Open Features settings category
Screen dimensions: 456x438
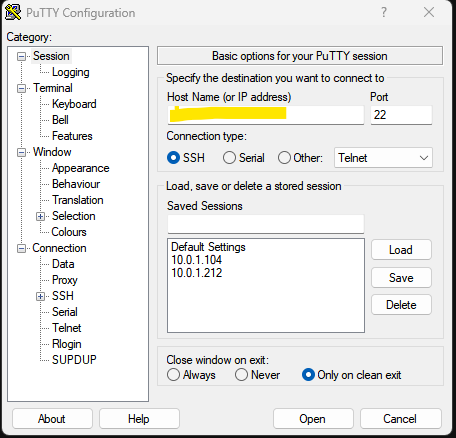[72, 136]
